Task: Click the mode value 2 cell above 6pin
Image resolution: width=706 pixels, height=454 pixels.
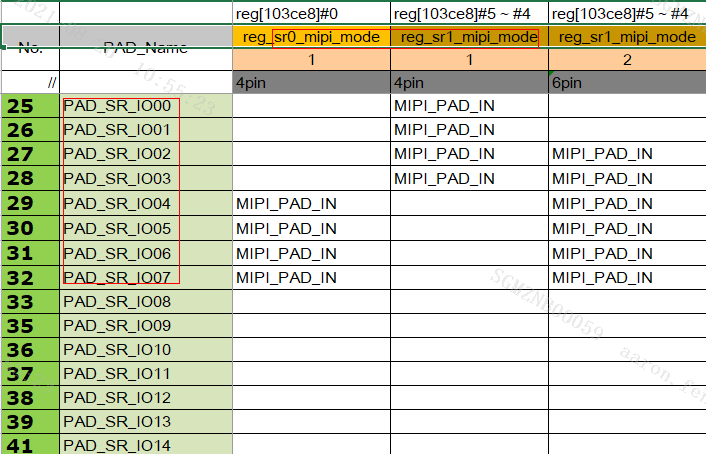Action: coord(627,60)
